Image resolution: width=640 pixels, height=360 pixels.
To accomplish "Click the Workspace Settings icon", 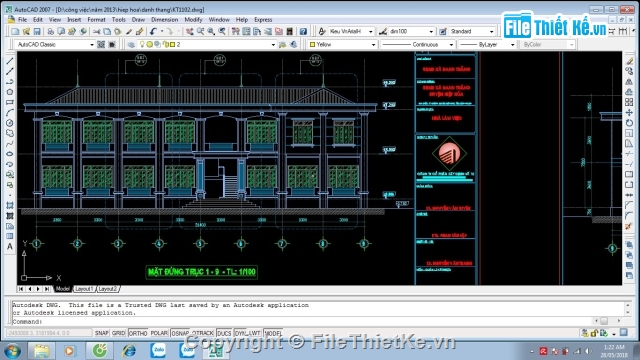I will [x=101, y=44].
